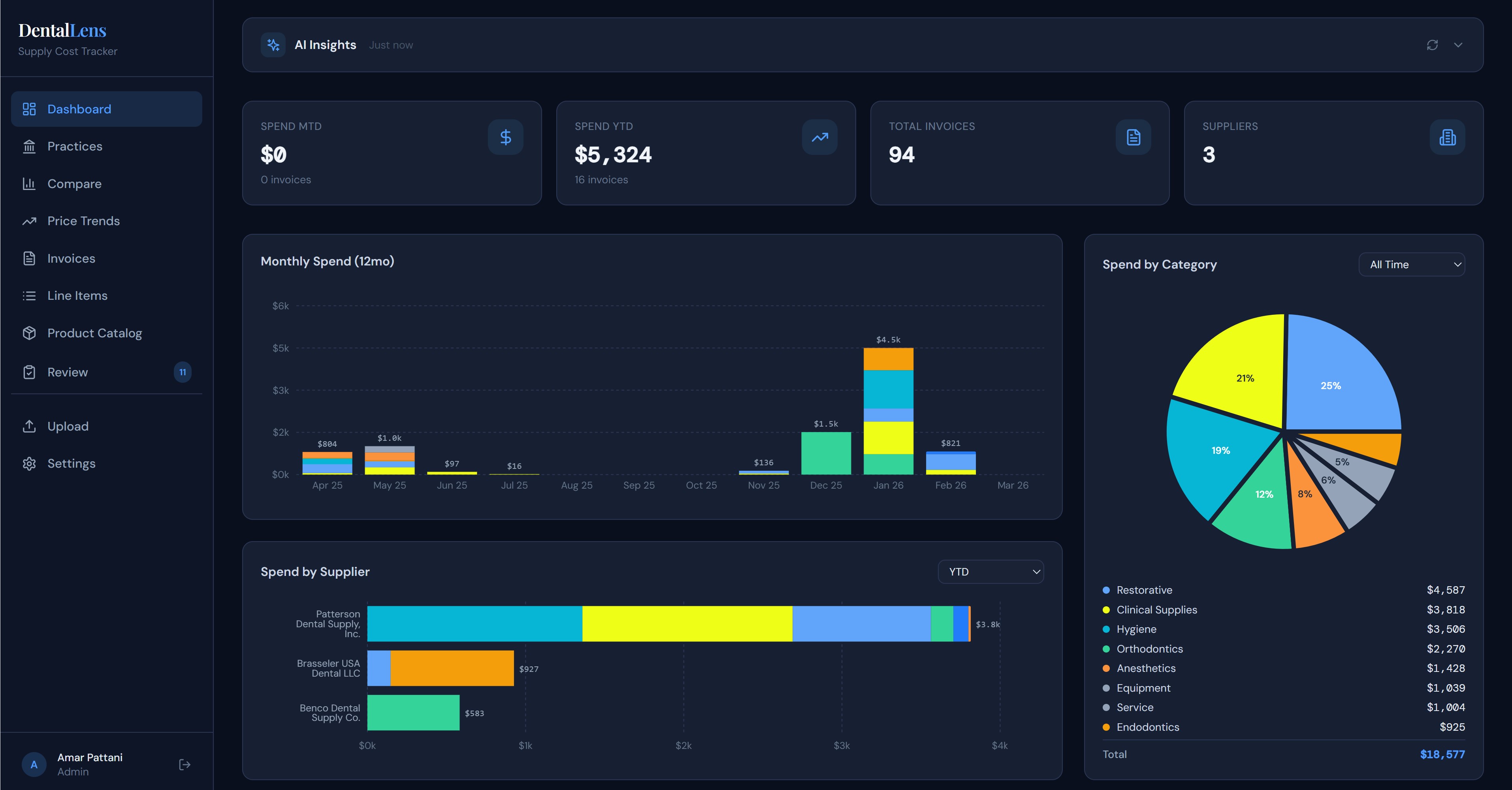Click the AI Insights sparkle icon

pos(272,45)
